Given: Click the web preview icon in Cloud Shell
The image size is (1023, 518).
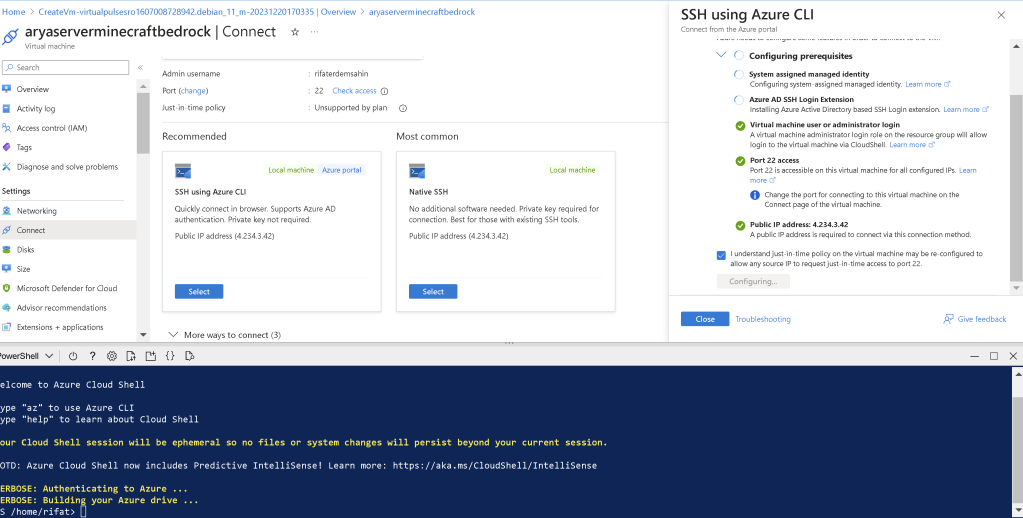Looking at the screenshot, I should coord(190,356).
